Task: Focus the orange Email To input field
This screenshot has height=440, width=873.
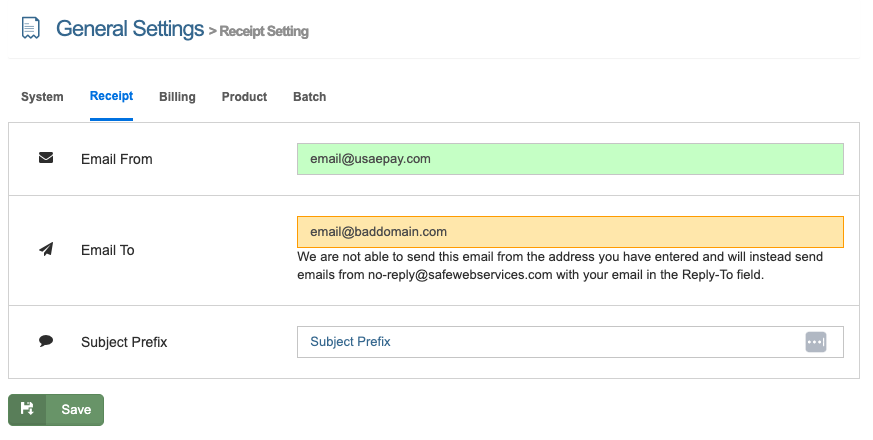Action: pos(570,232)
